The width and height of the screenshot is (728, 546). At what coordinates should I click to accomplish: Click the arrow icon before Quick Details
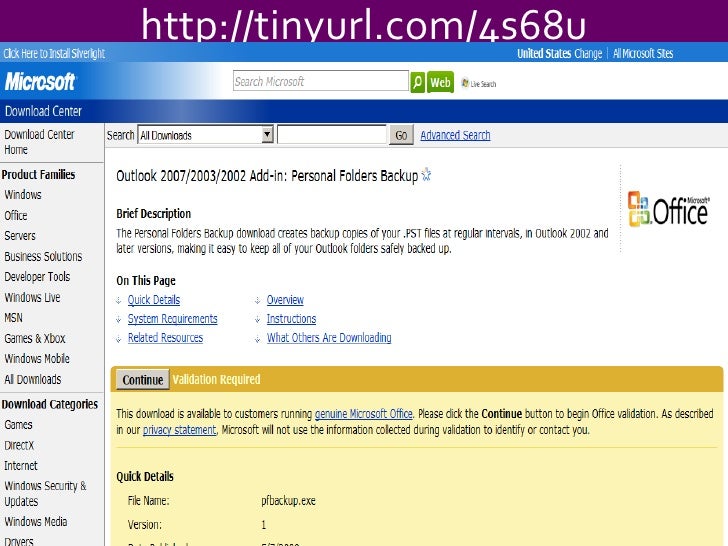[119, 300]
